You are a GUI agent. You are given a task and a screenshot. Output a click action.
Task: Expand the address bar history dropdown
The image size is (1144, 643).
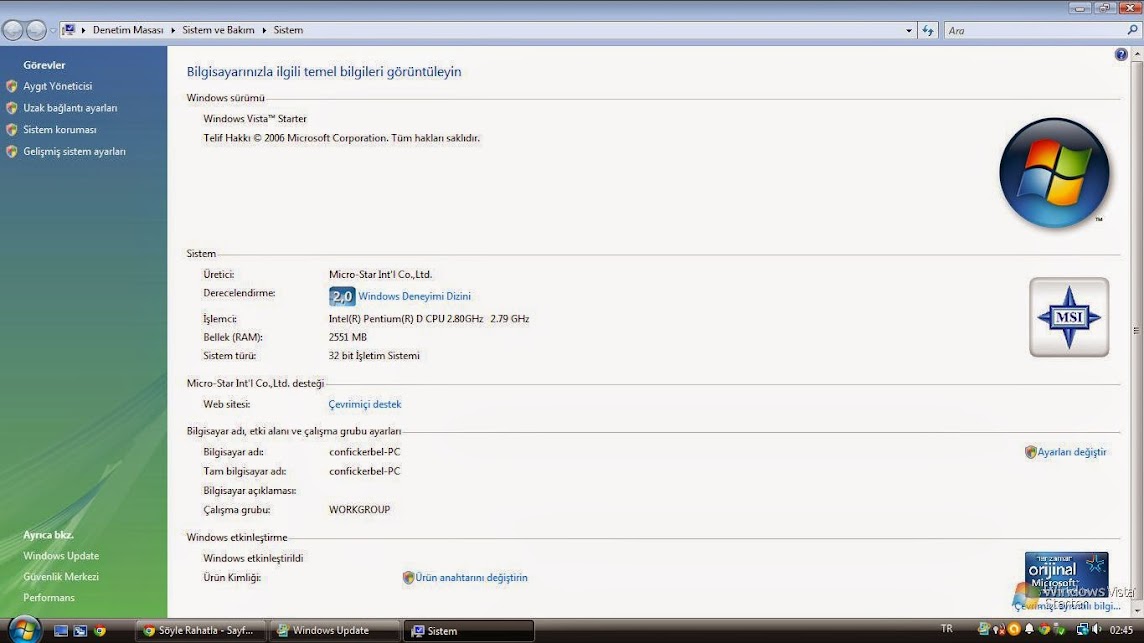tap(909, 31)
